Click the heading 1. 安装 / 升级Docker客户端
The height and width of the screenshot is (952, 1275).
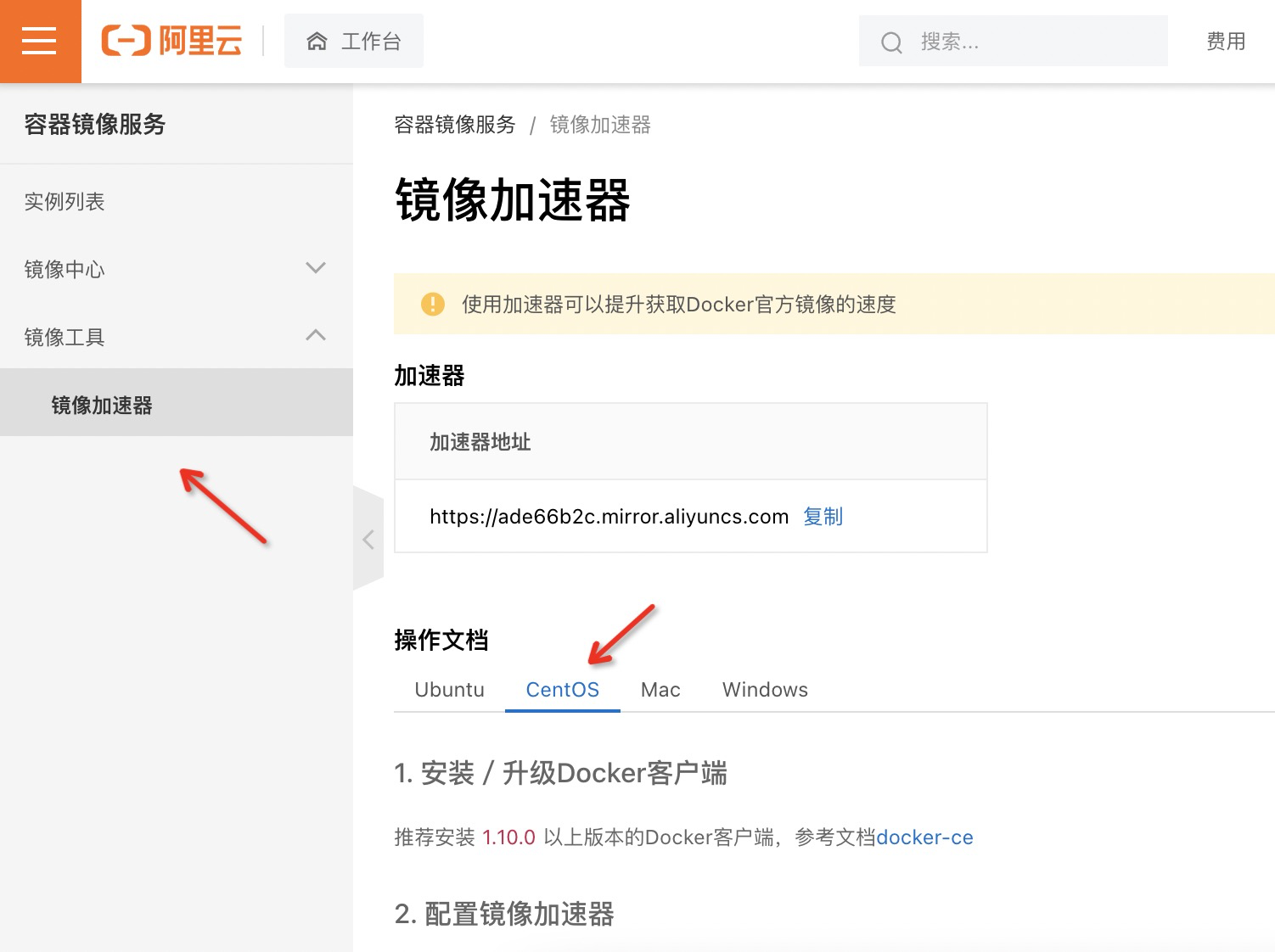click(561, 773)
